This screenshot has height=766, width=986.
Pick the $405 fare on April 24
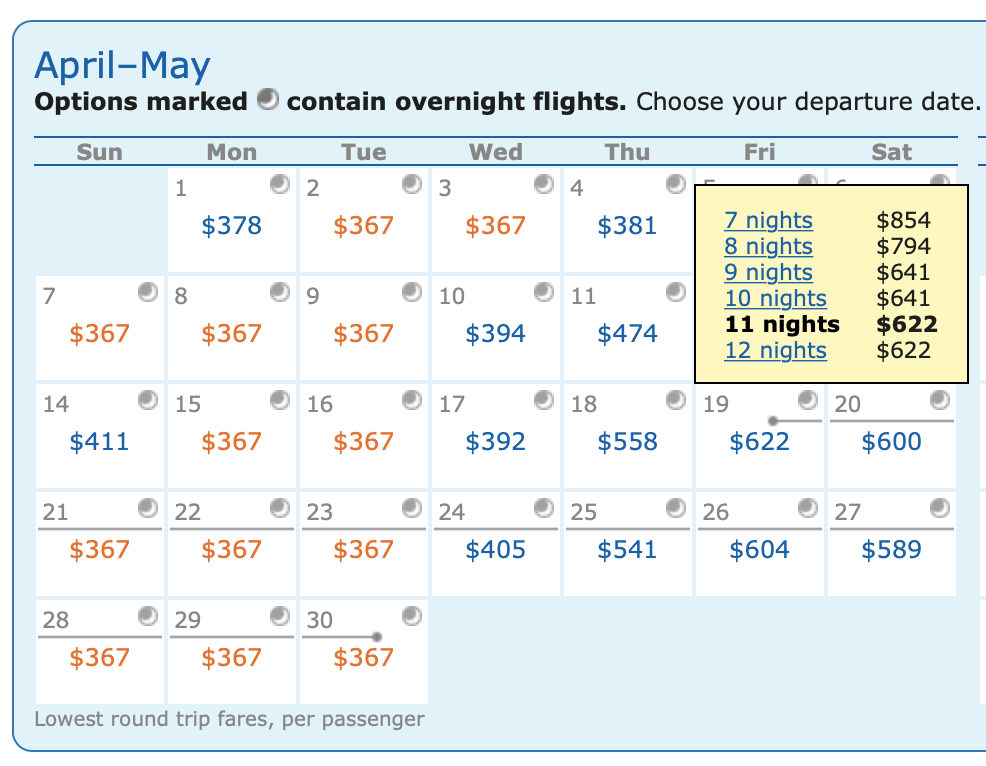(496, 550)
